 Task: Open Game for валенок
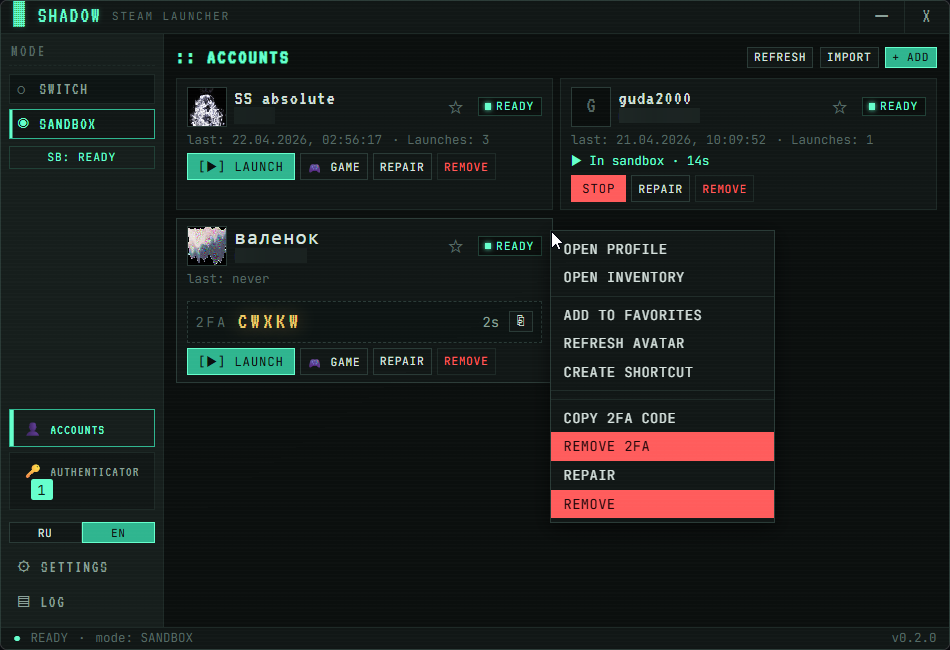334,362
